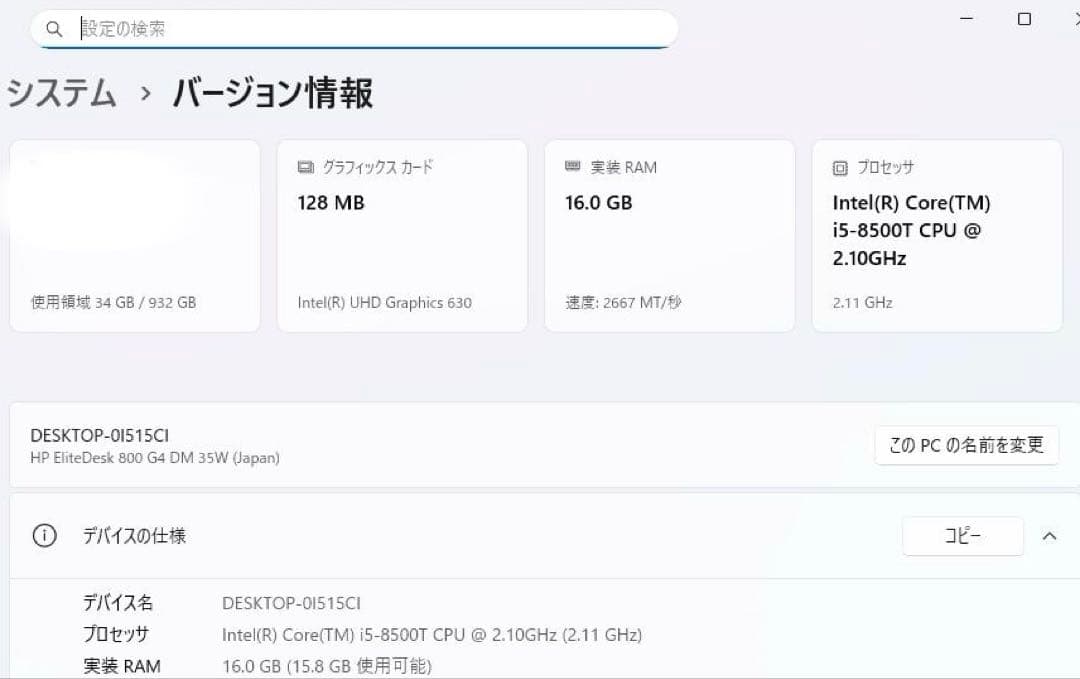This screenshot has width=1080, height=679.
Task: Click the 実装 RAM card showing 16.0 GB
Action: tap(669, 235)
